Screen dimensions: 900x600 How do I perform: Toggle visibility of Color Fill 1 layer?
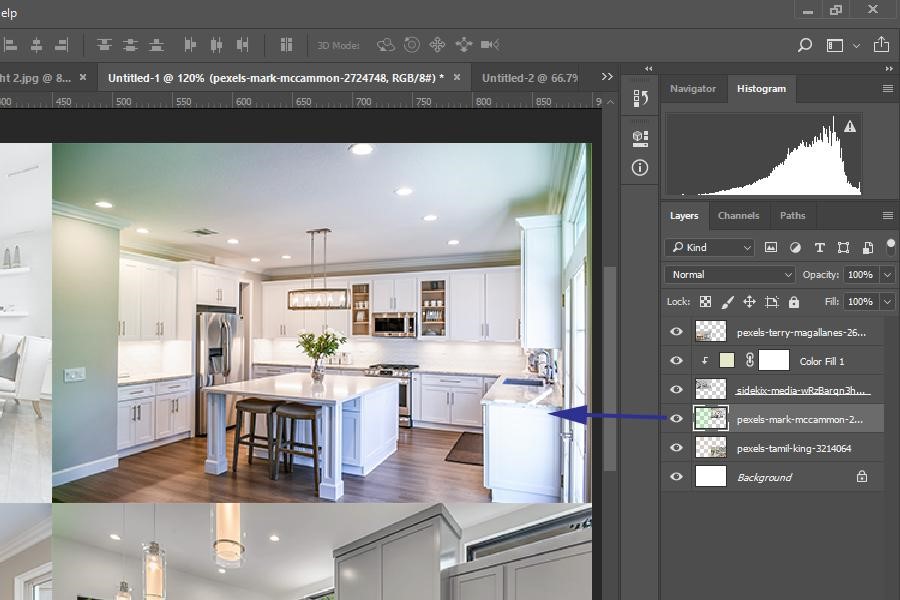pyautogui.click(x=676, y=361)
